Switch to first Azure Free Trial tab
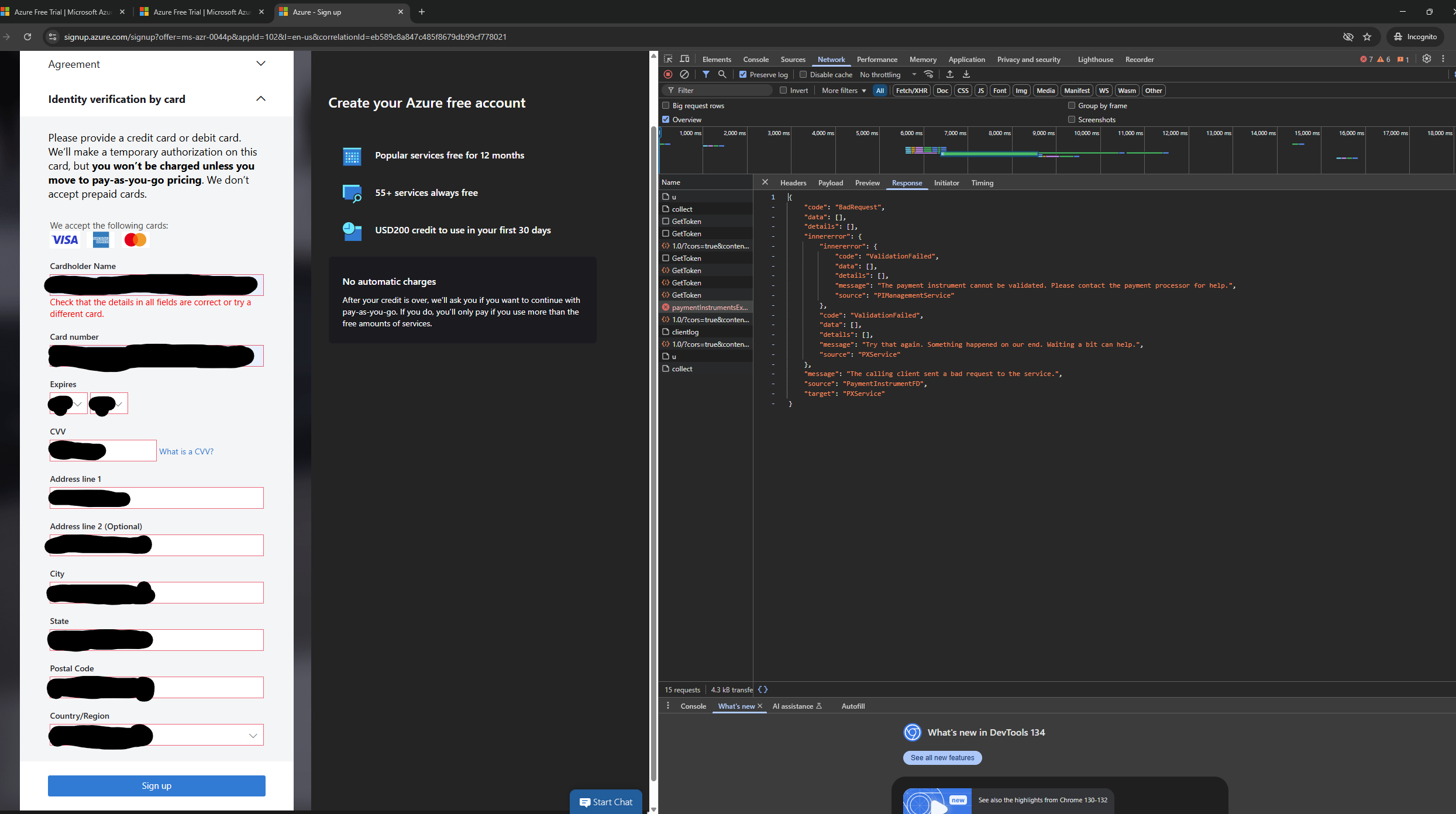This screenshot has width=1456, height=814. click(x=63, y=12)
